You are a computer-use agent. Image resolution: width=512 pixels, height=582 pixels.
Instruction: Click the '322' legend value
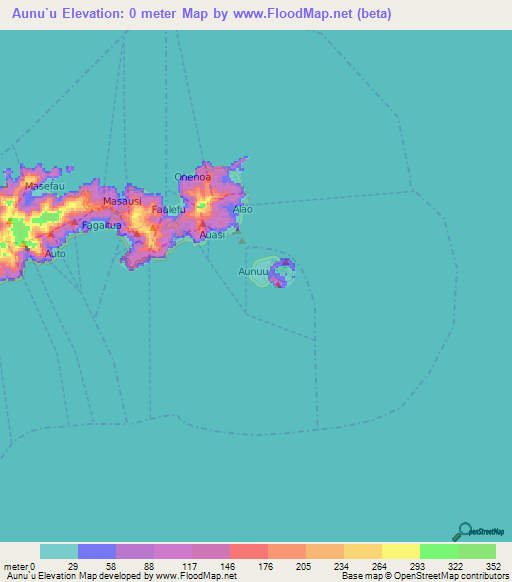pyautogui.click(x=455, y=567)
